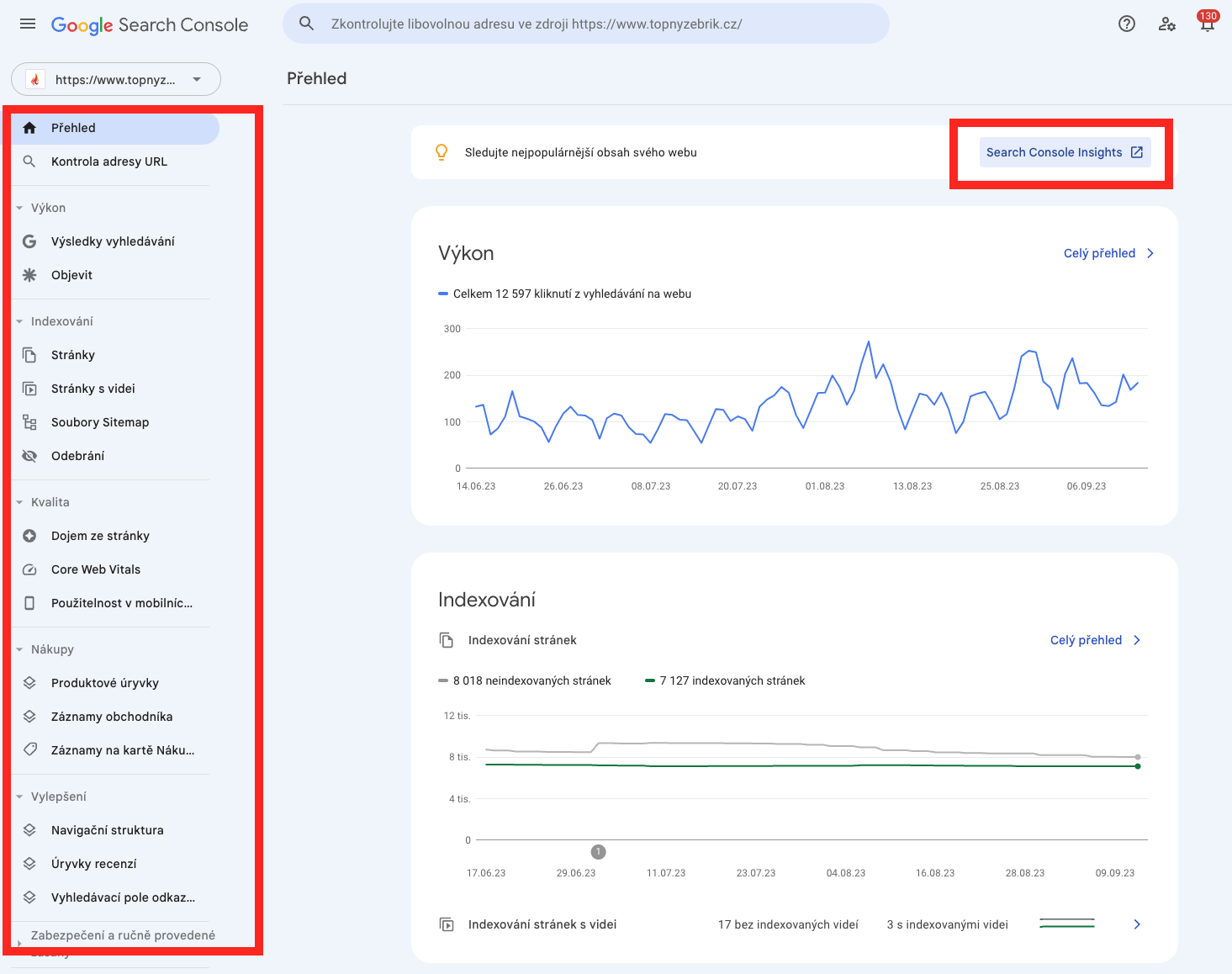Viewport: 1232px width, 974px height.
Task: Expand Zabezpečení a ručně provedené section
Action: click(19, 944)
